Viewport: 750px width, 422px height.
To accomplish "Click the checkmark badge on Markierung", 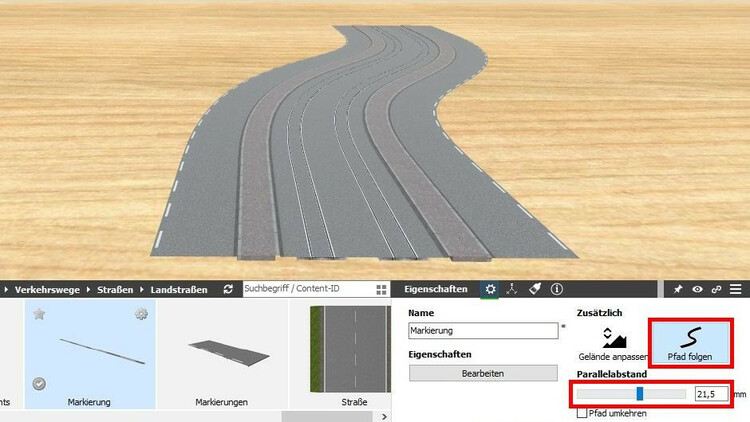I will click(x=39, y=384).
